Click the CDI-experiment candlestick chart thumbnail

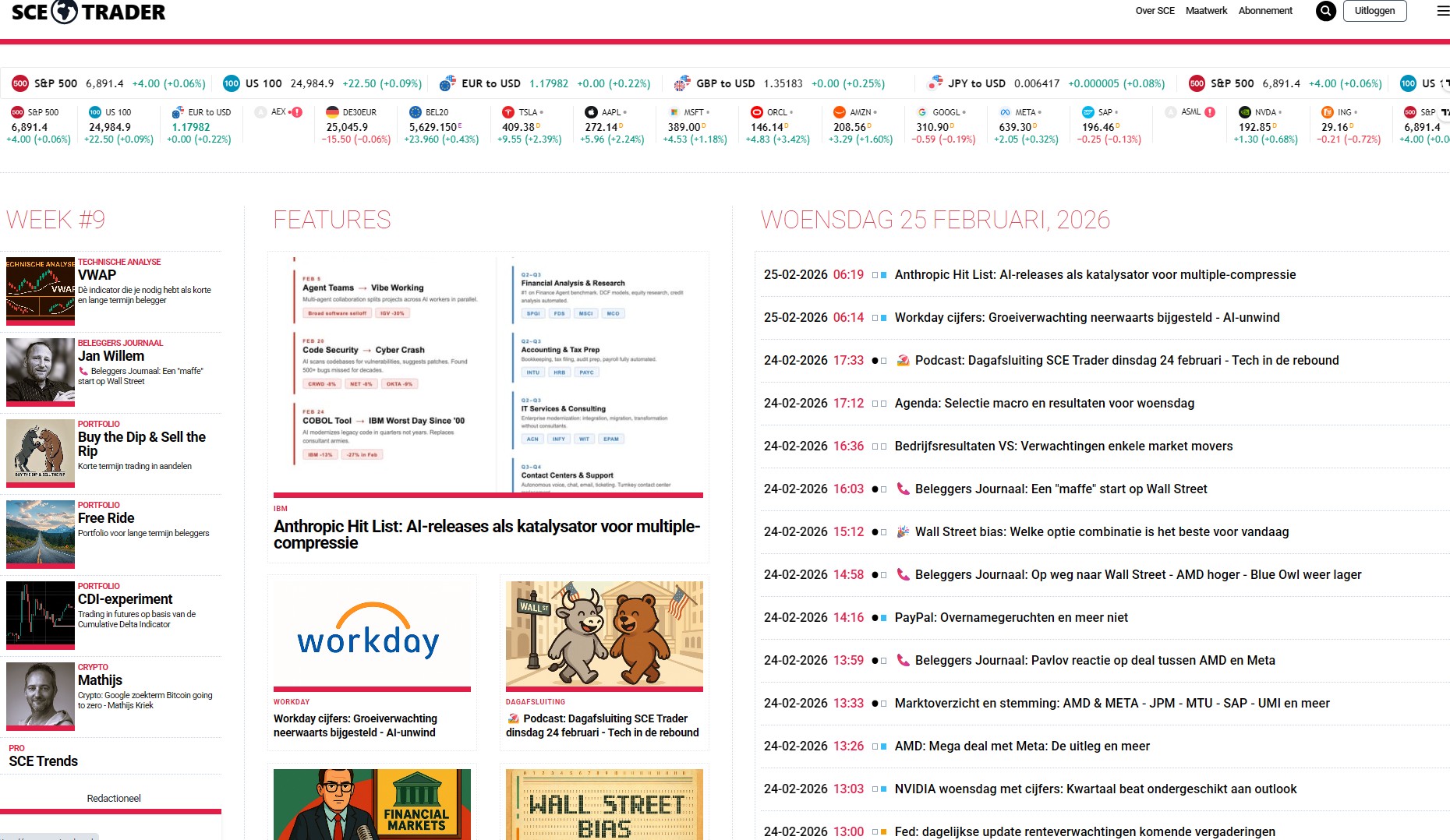(41, 614)
